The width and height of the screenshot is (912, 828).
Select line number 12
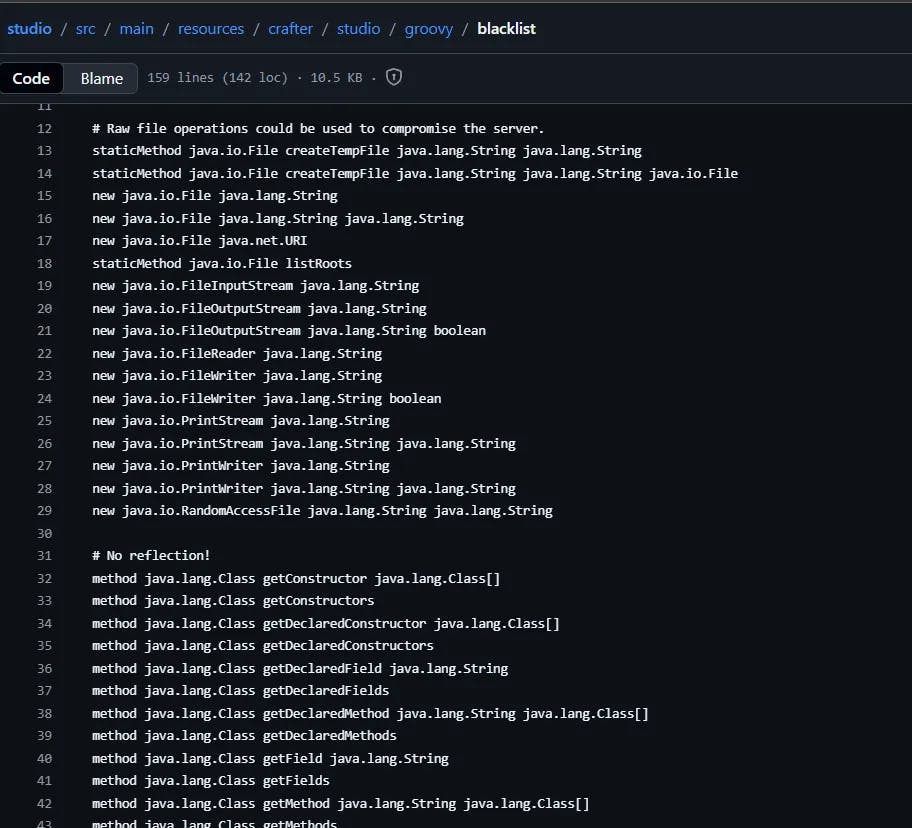tap(44, 129)
